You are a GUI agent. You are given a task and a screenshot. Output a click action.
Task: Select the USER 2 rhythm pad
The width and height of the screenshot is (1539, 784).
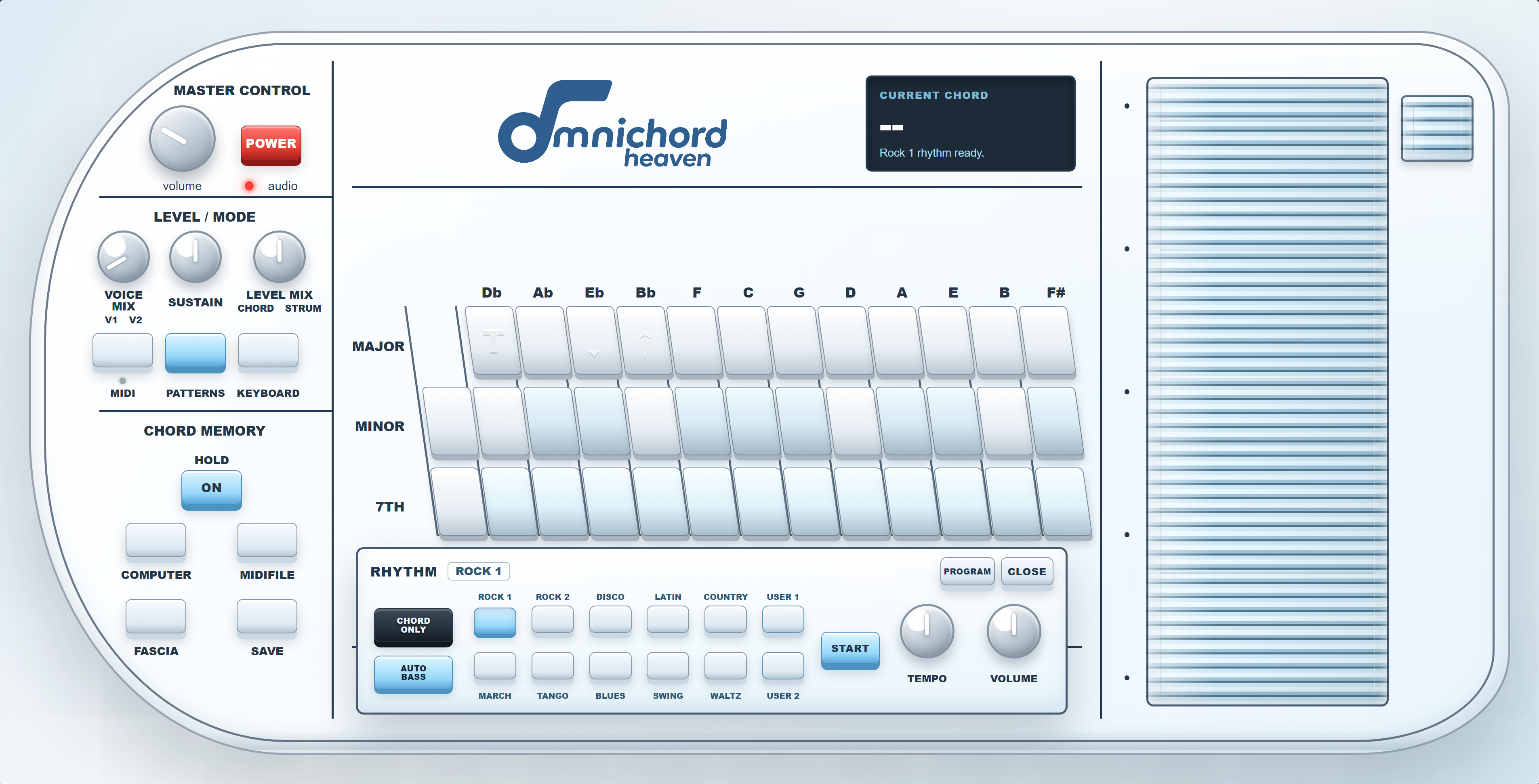point(783,667)
